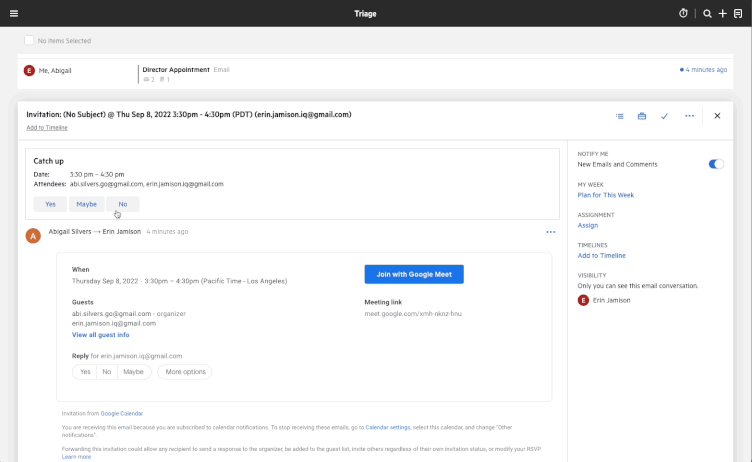Mark the email done with checkmark icon

(664, 116)
